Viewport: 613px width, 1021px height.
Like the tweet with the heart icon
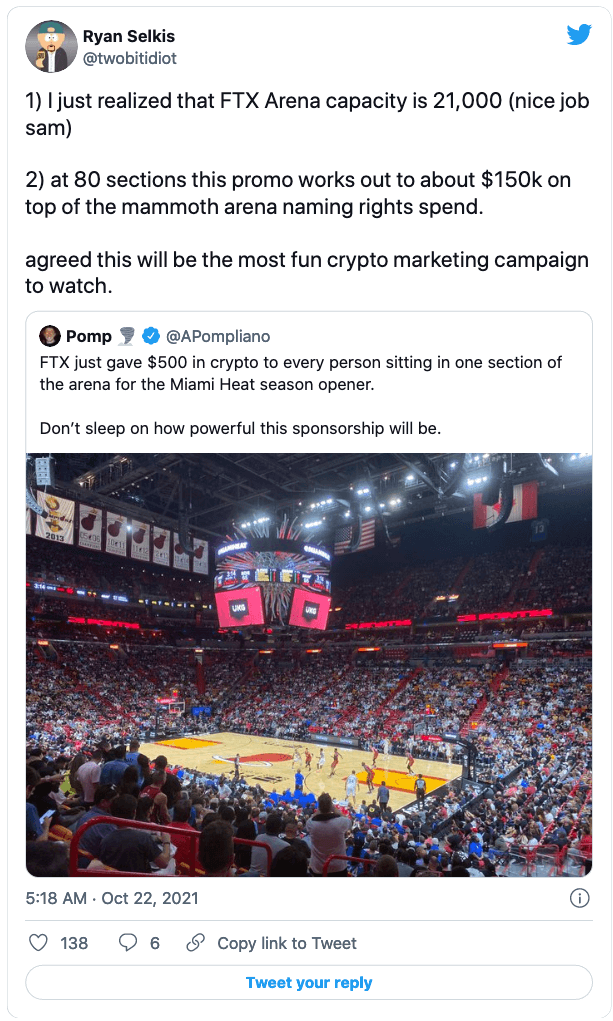pos(39,943)
